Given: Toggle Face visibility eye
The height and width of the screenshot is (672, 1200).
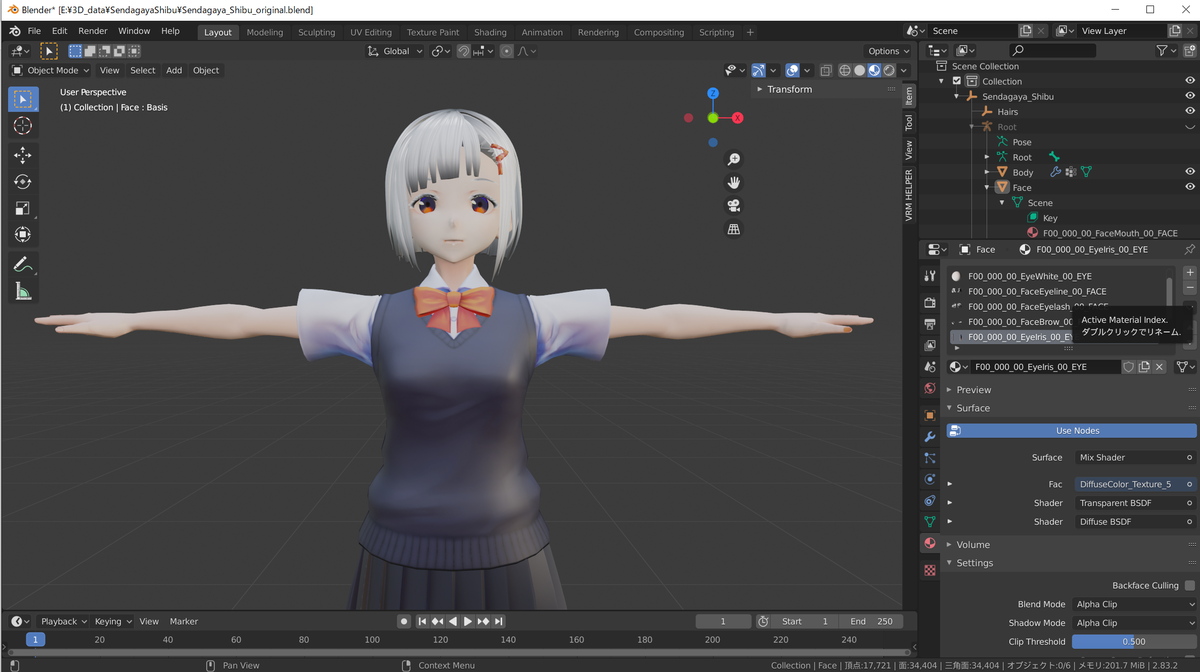Looking at the screenshot, I should [x=1190, y=187].
